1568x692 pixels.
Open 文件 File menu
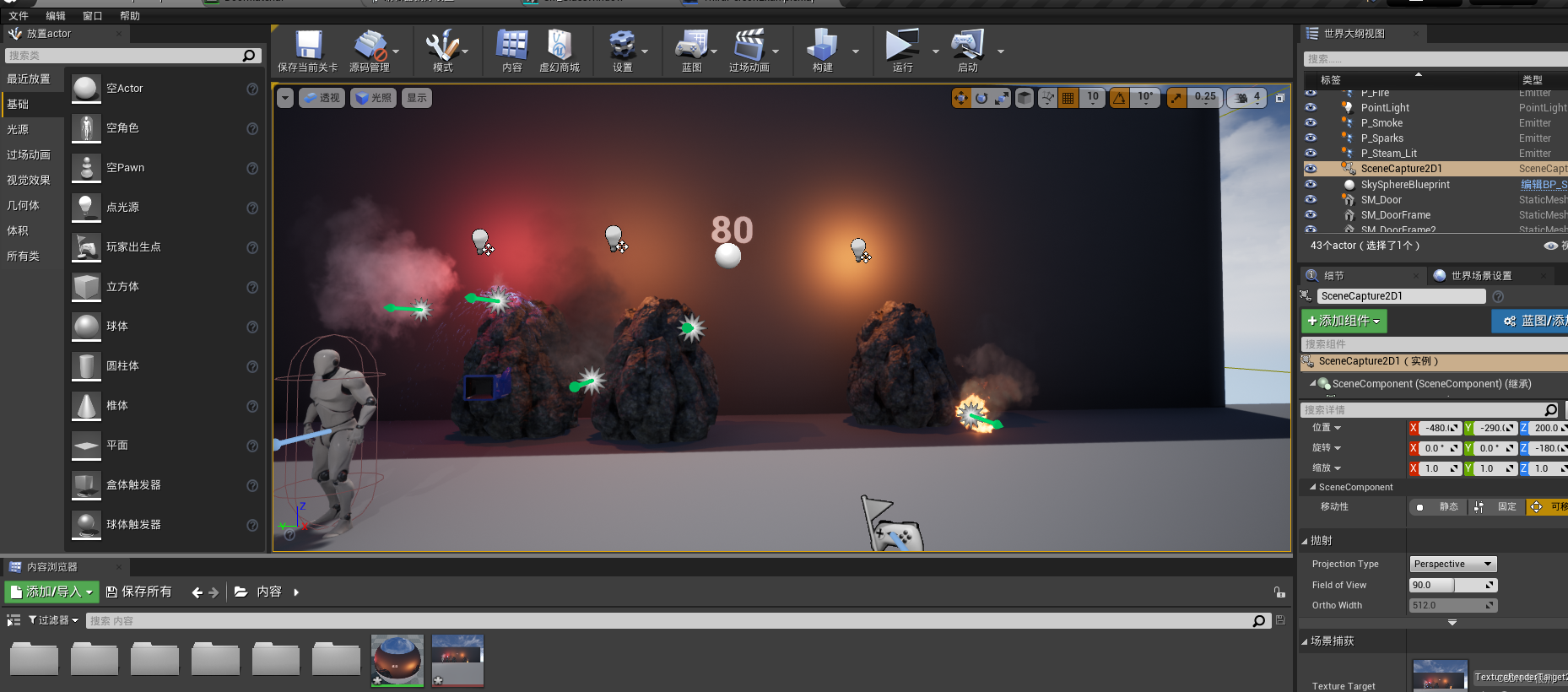pos(19,16)
